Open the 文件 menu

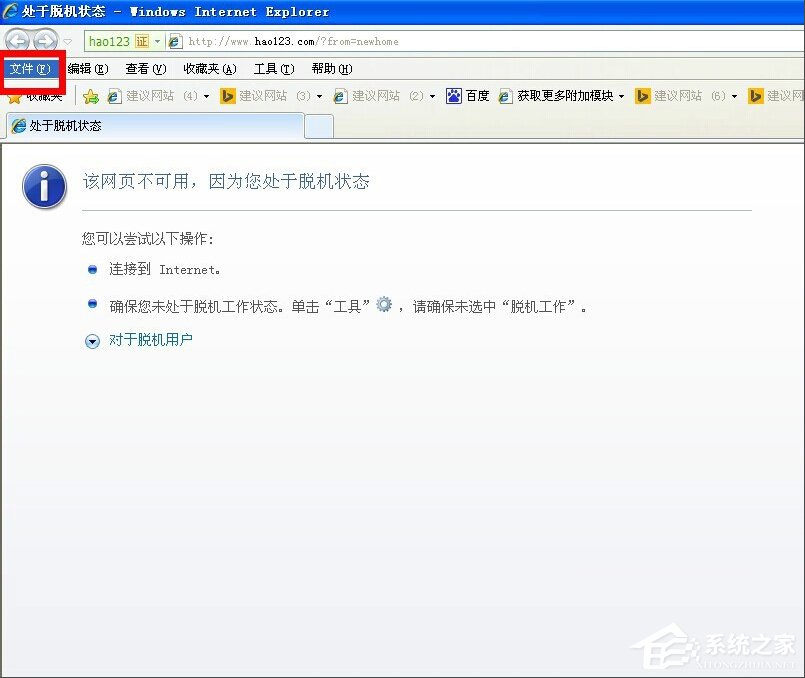[x=28, y=69]
